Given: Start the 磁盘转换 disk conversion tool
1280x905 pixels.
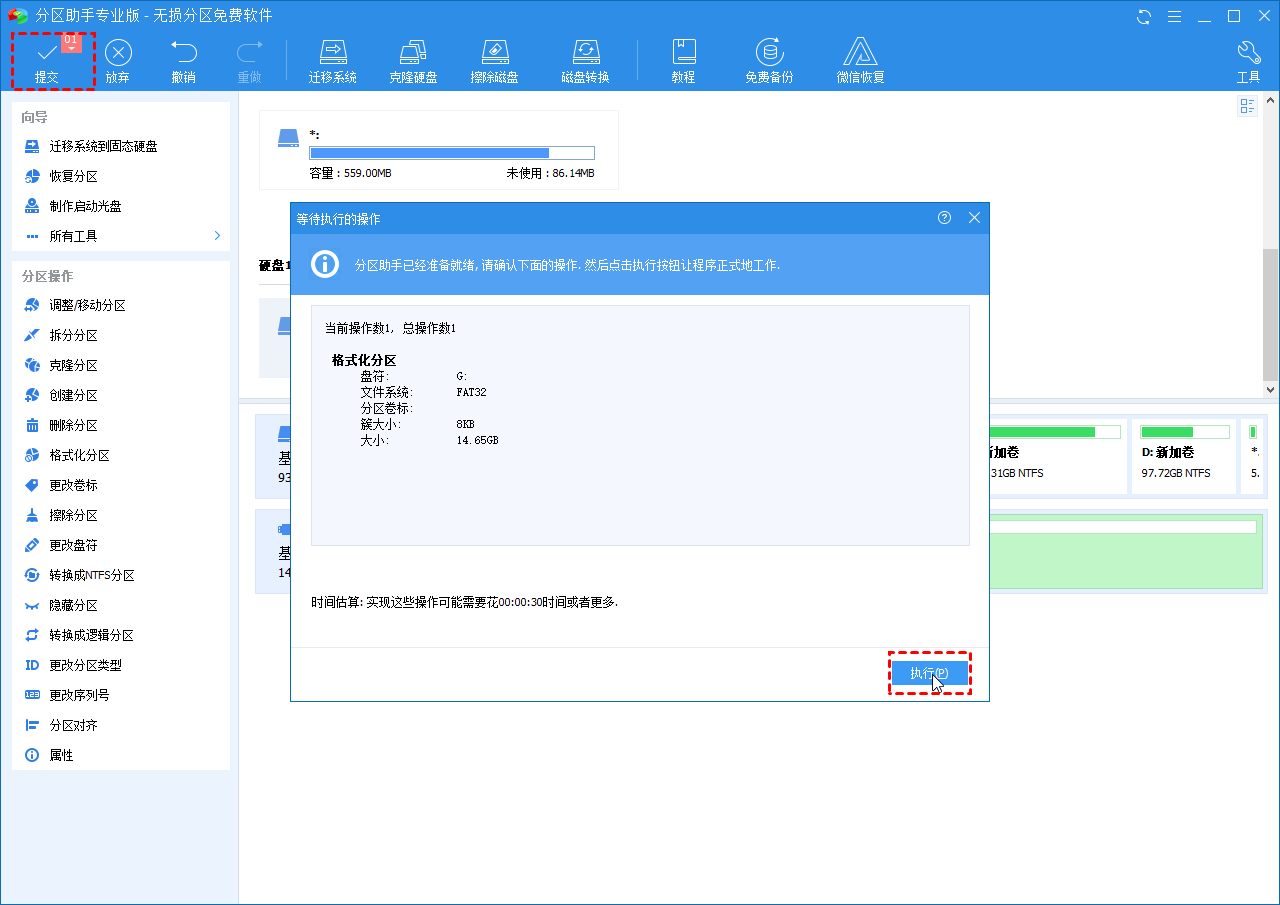Looking at the screenshot, I should 585,58.
